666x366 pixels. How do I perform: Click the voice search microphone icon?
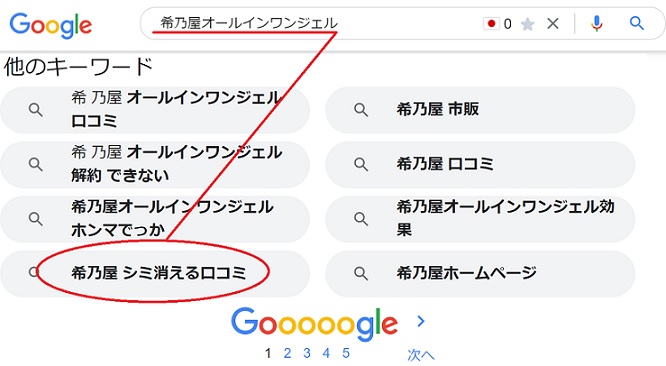(x=597, y=23)
